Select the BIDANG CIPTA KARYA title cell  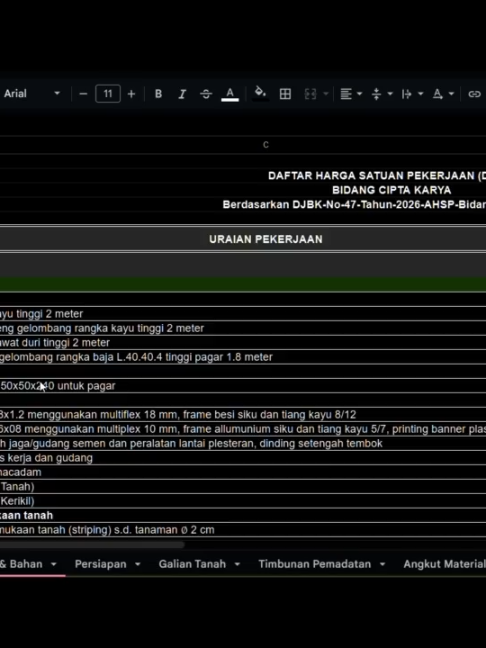tap(391, 190)
